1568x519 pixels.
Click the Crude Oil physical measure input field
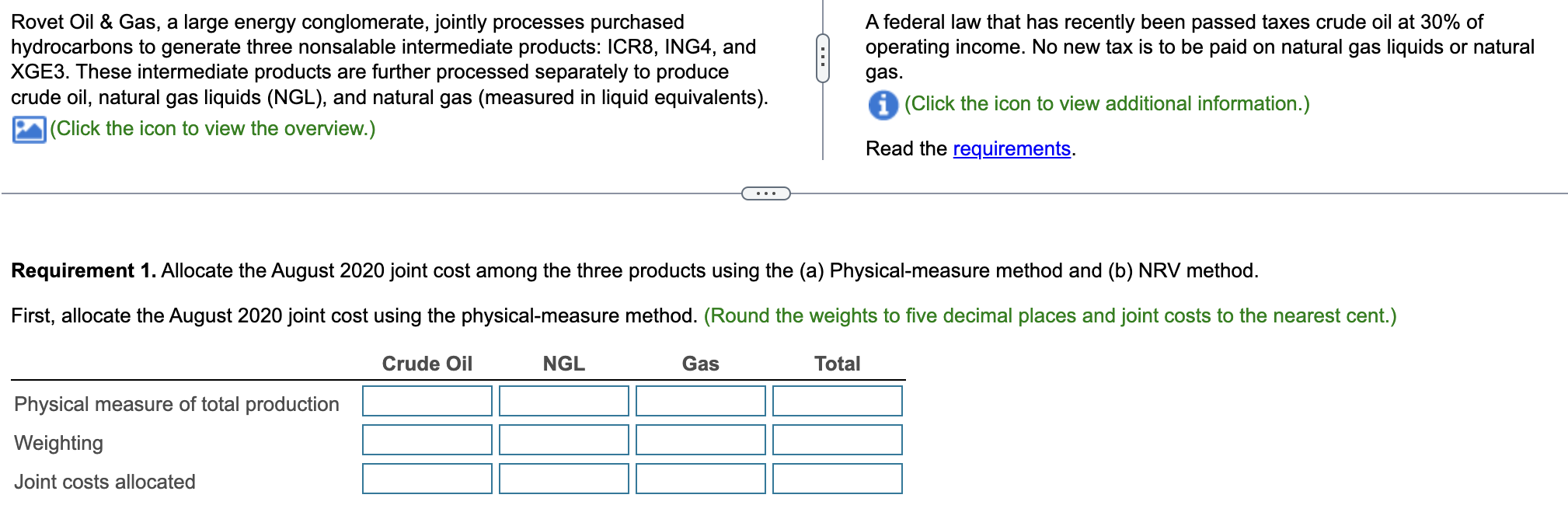point(426,401)
